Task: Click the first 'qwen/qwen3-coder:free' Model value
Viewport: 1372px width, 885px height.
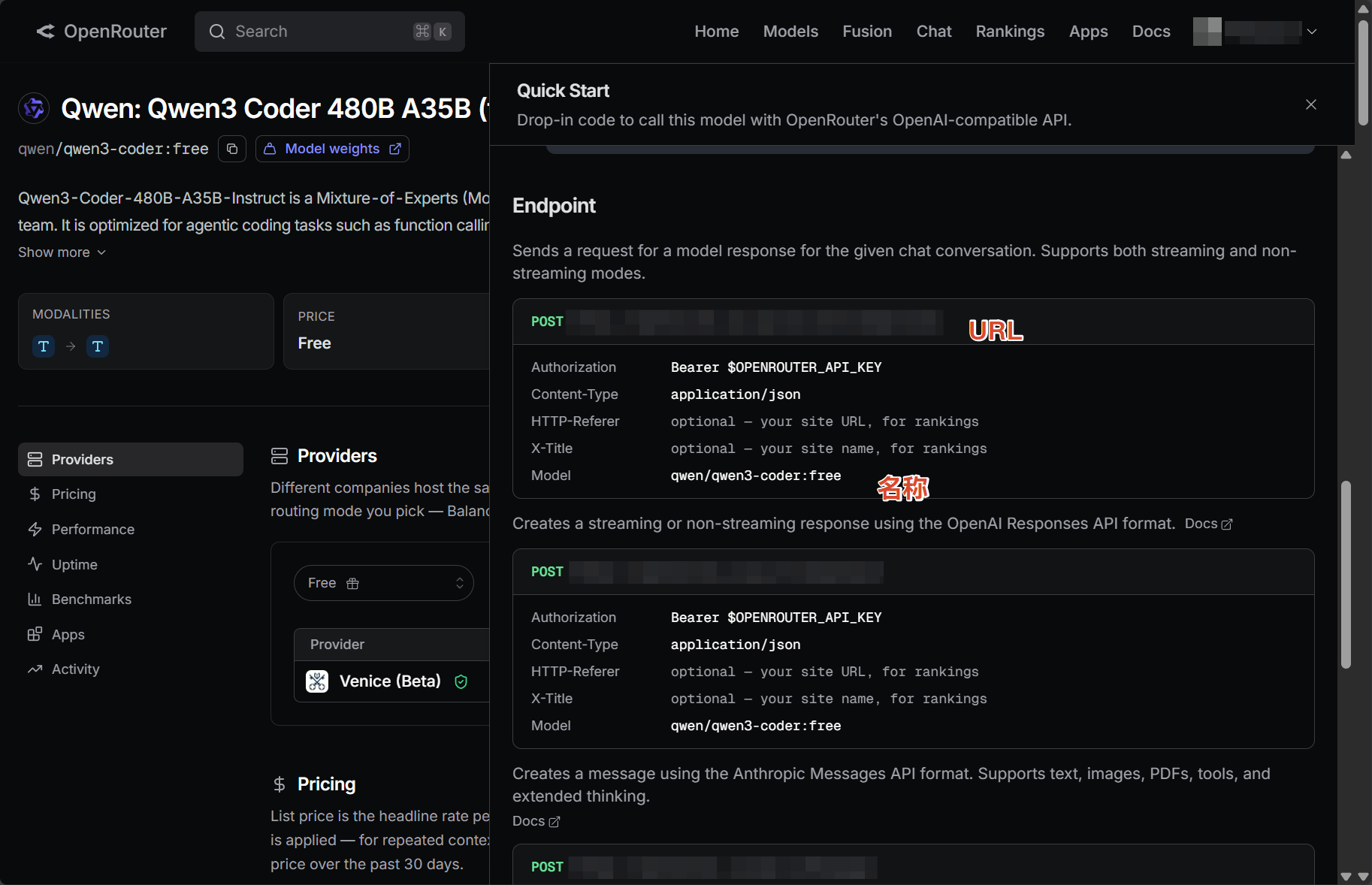Action: pos(756,476)
